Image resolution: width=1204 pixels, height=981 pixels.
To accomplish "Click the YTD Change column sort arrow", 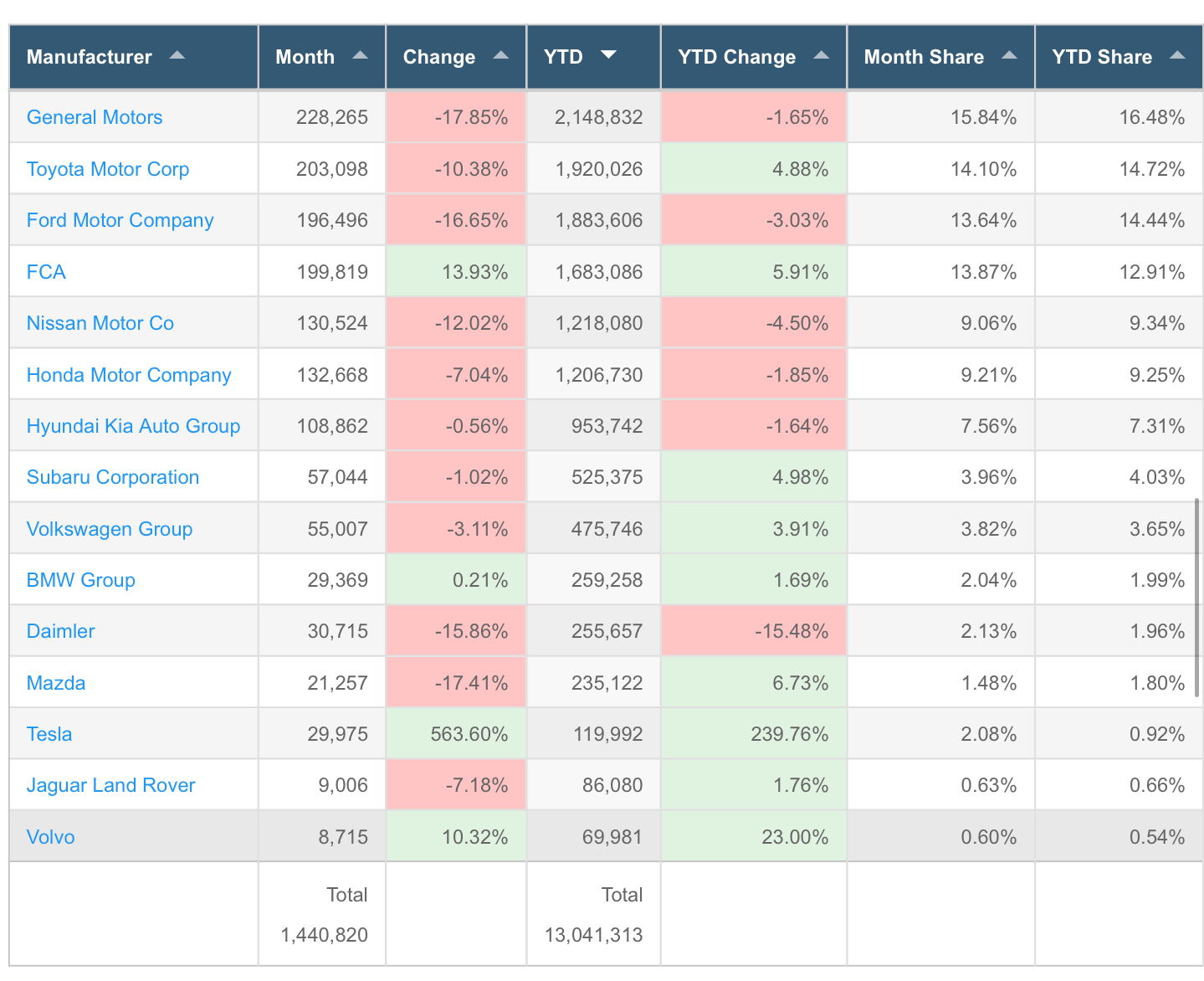I will tap(821, 55).
